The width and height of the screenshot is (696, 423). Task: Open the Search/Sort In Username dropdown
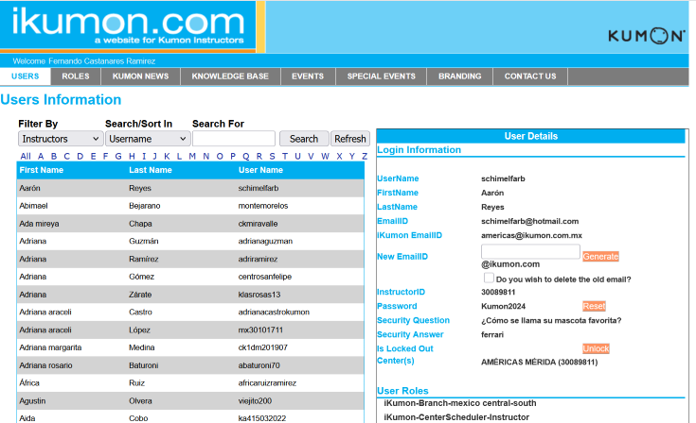pos(148,139)
